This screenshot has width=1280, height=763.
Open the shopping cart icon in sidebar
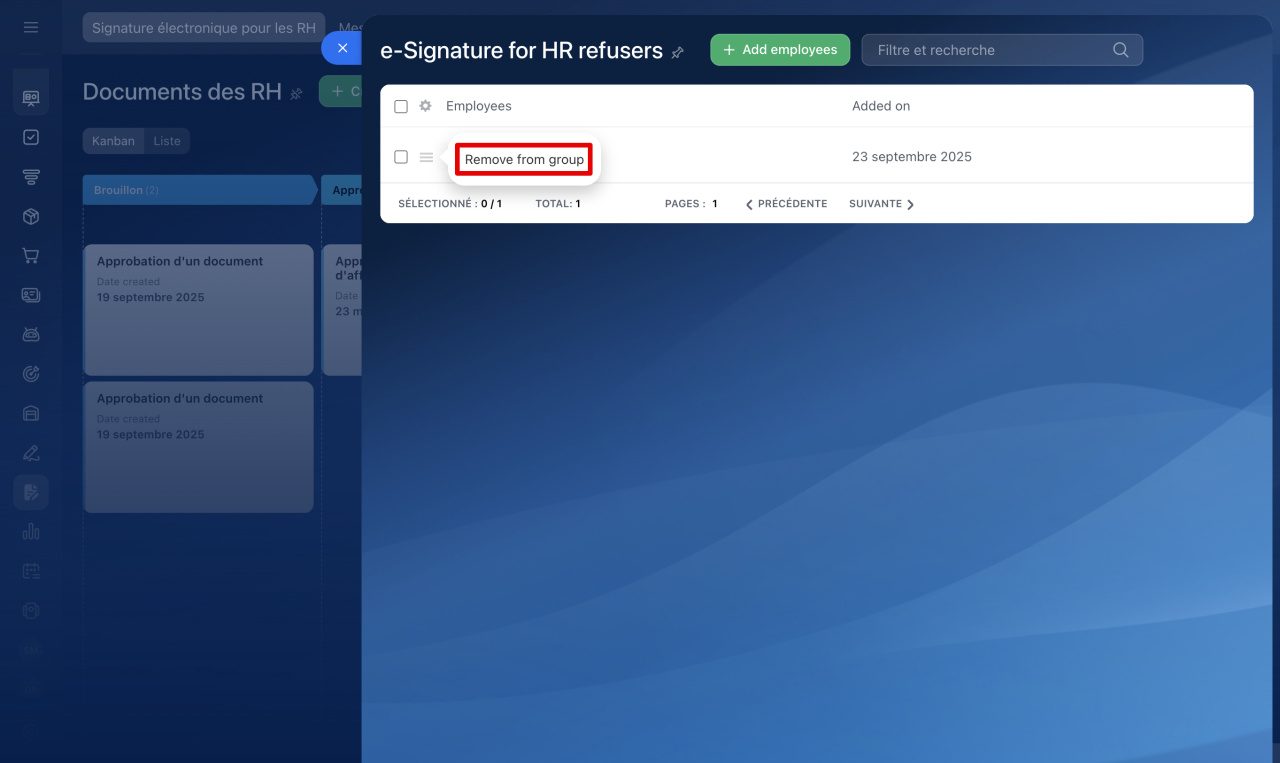point(31,256)
